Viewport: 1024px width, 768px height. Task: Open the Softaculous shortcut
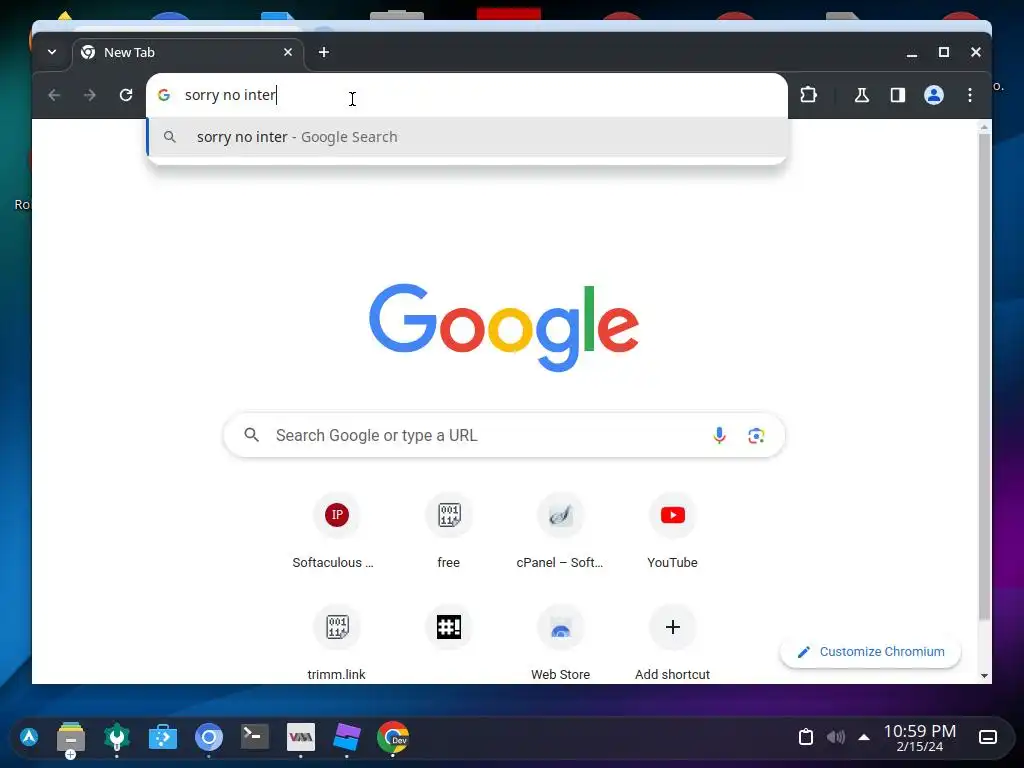pyautogui.click(x=336, y=532)
